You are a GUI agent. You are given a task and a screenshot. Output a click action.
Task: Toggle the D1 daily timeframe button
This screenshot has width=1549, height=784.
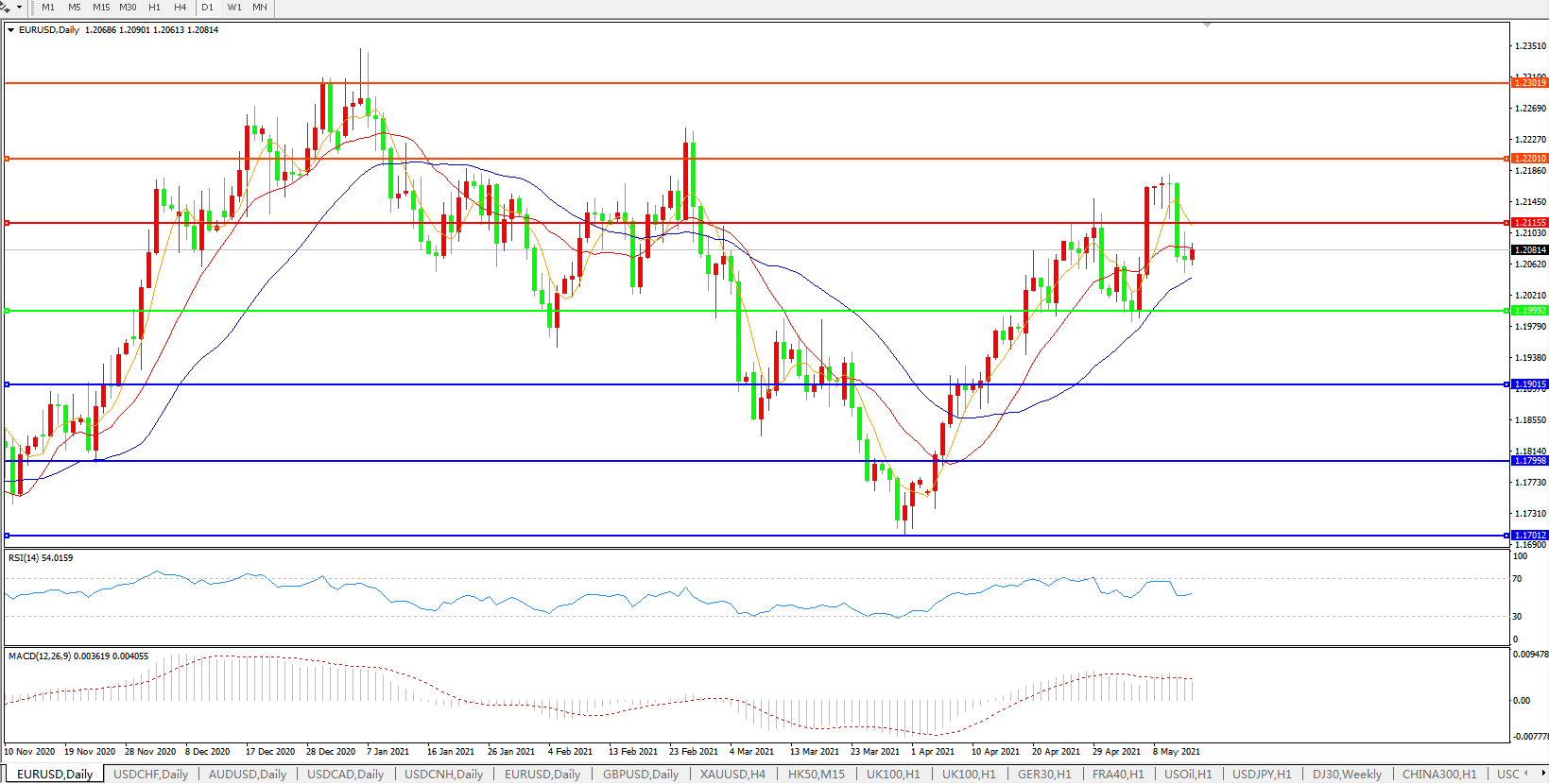click(x=208, y=8)
